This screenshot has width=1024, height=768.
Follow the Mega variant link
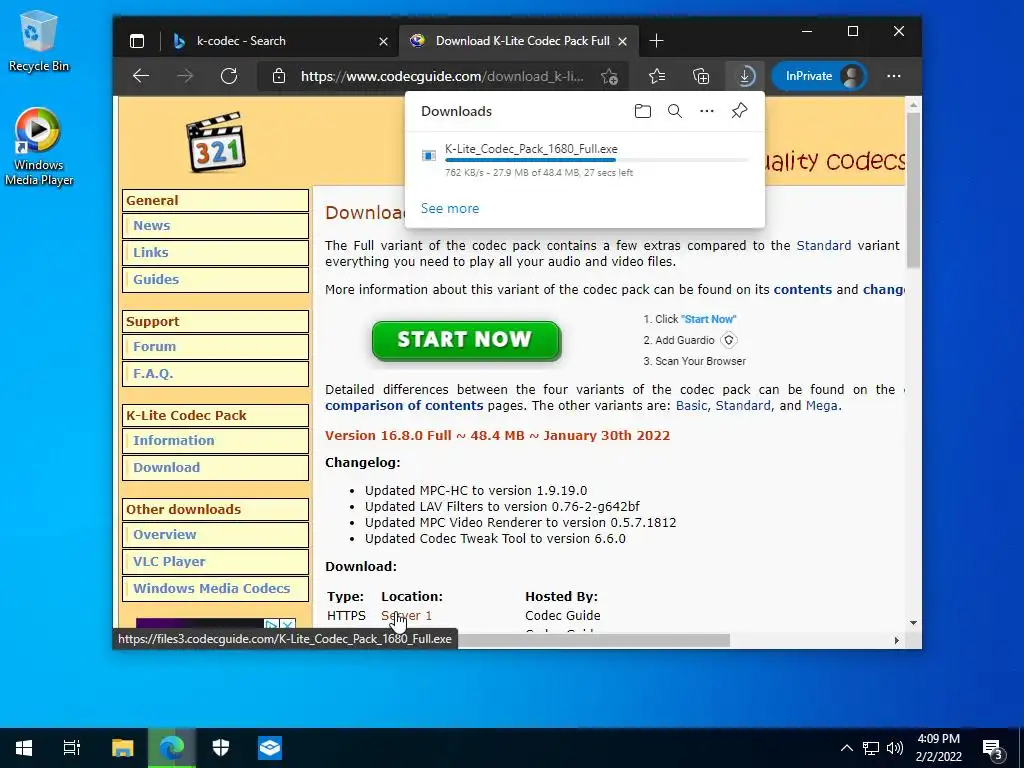point(822,406)
